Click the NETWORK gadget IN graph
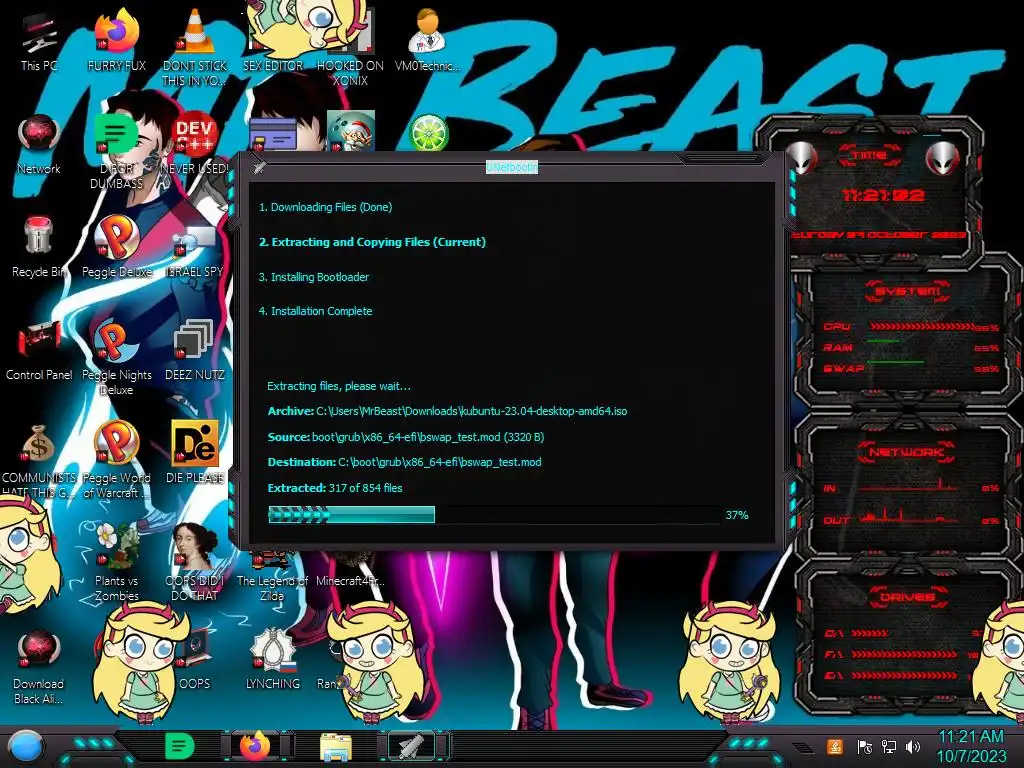This screenshot has width=1024, height=768. click(910, 487)
